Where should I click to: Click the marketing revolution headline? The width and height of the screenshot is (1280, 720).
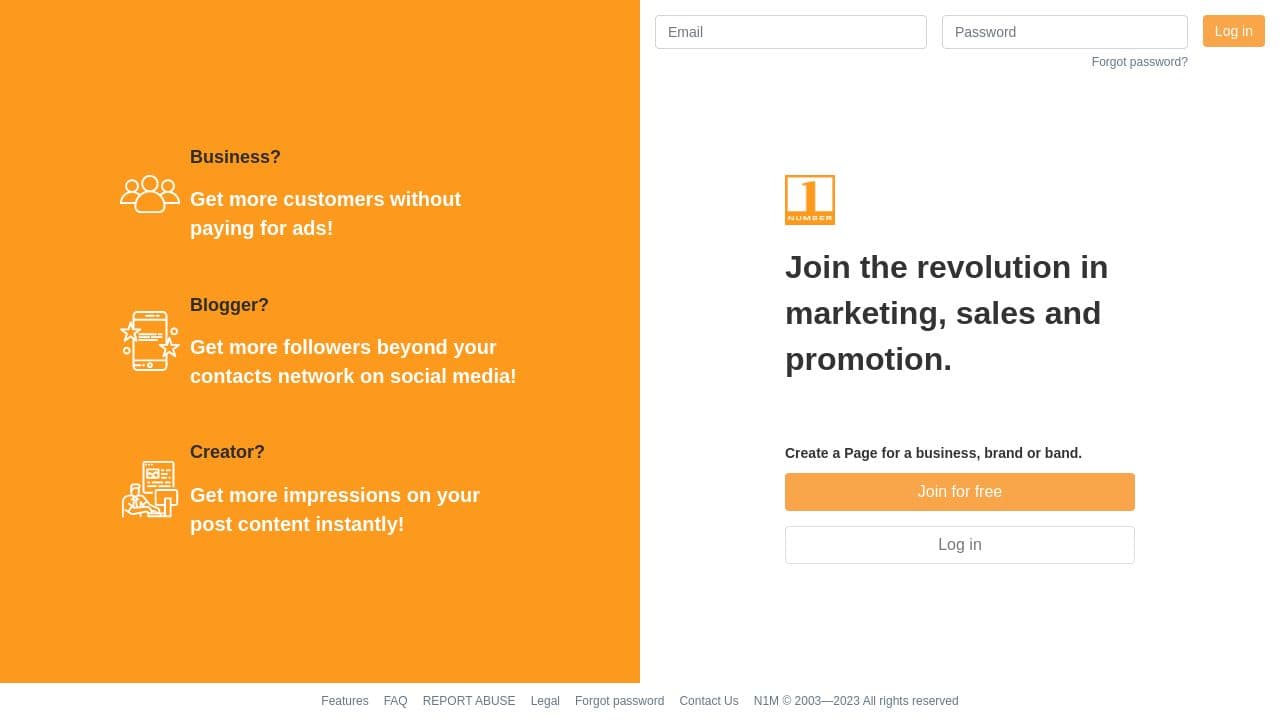point(946,313)
